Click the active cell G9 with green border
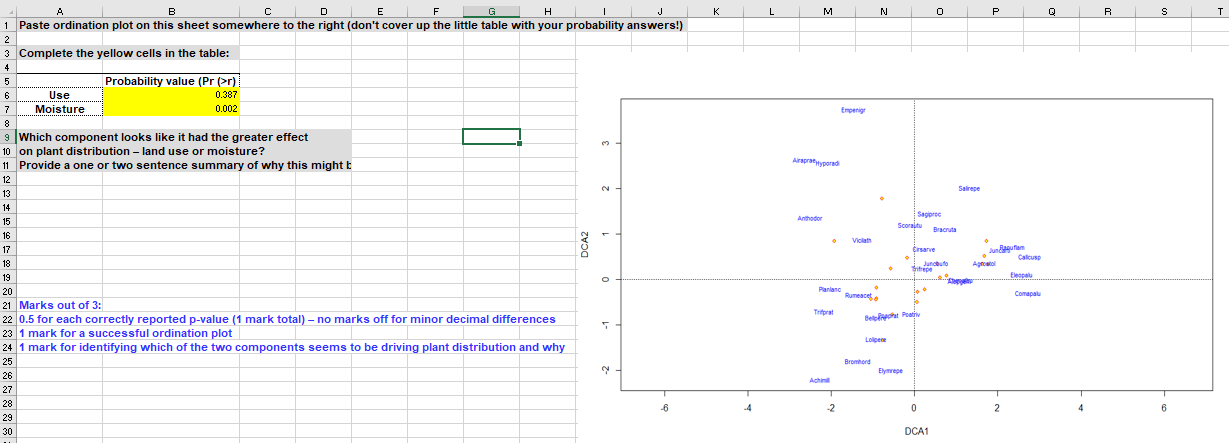1229x443 pixels. [491, 137]
